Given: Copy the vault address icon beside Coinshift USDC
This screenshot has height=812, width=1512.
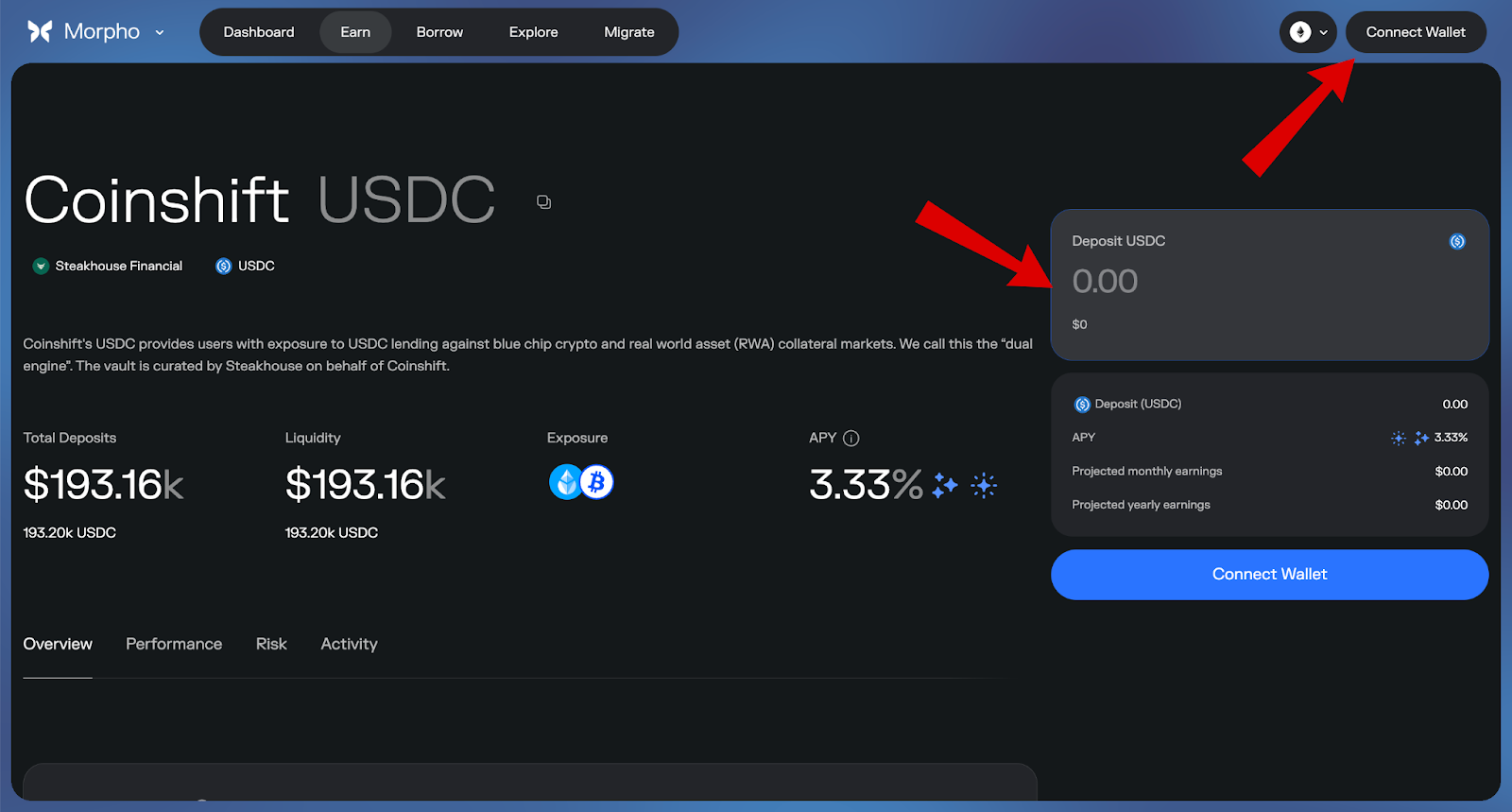Looking at the screenshot, I should coord(543,201).
